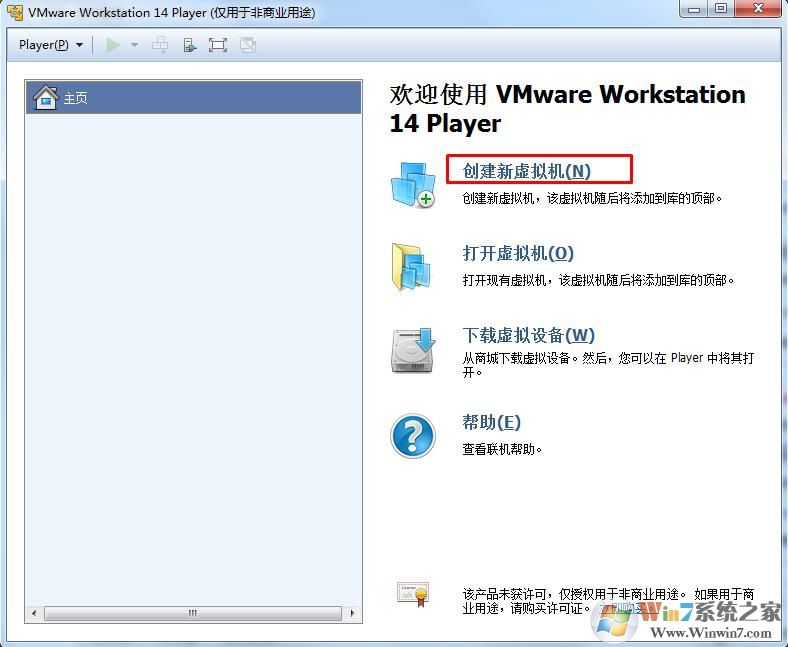The height and width of the screenshot is (647, 788).
Task: Click the create new virtual machine icon
Action: point(412,184)
